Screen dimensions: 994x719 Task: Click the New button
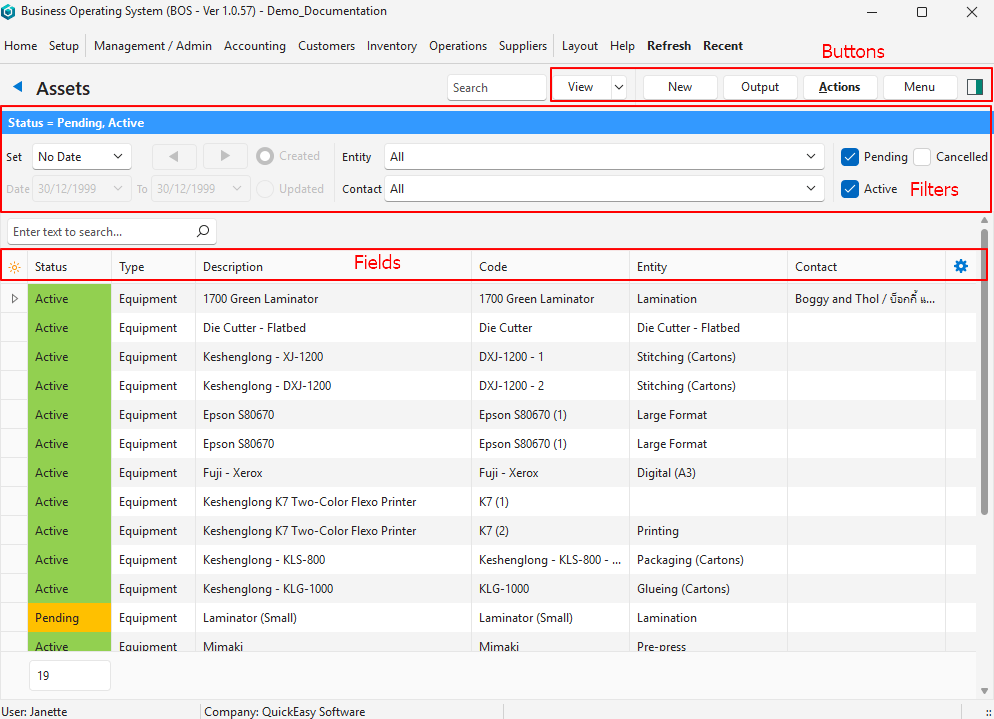point(680,87)
